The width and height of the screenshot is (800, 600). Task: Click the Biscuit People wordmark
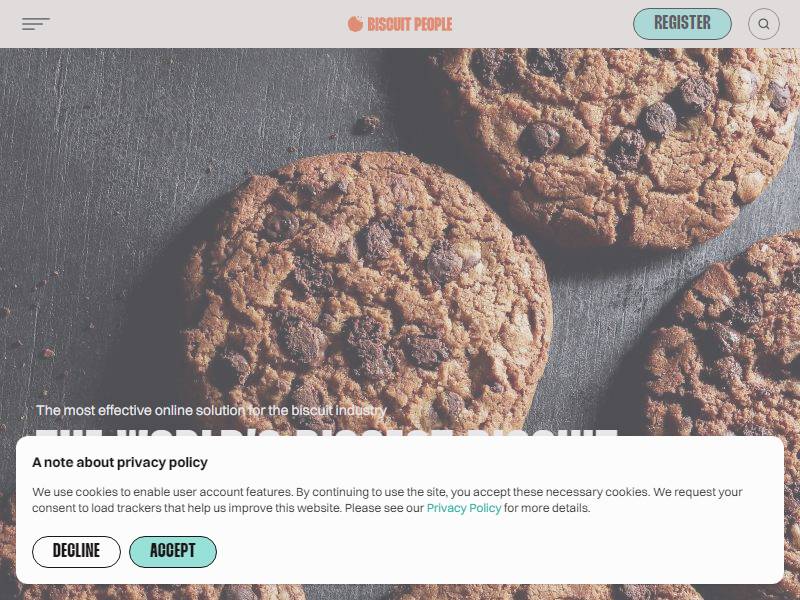click(x=410, y=24)
